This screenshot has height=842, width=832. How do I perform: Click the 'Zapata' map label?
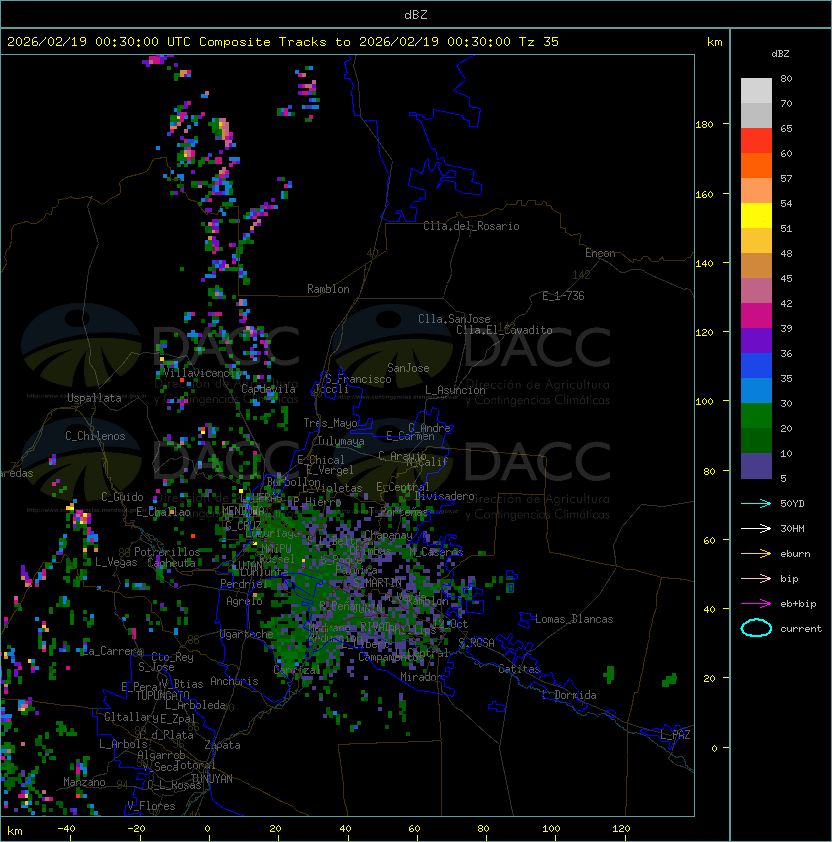click(x=222, y=745)
